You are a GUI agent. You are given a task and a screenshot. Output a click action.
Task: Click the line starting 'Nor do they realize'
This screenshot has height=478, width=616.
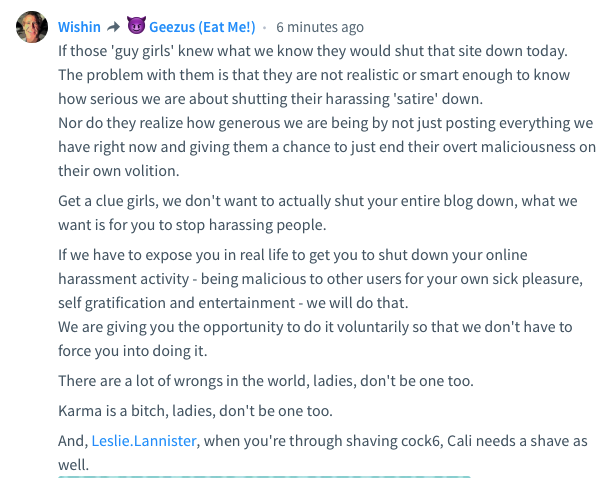[326, 123]
